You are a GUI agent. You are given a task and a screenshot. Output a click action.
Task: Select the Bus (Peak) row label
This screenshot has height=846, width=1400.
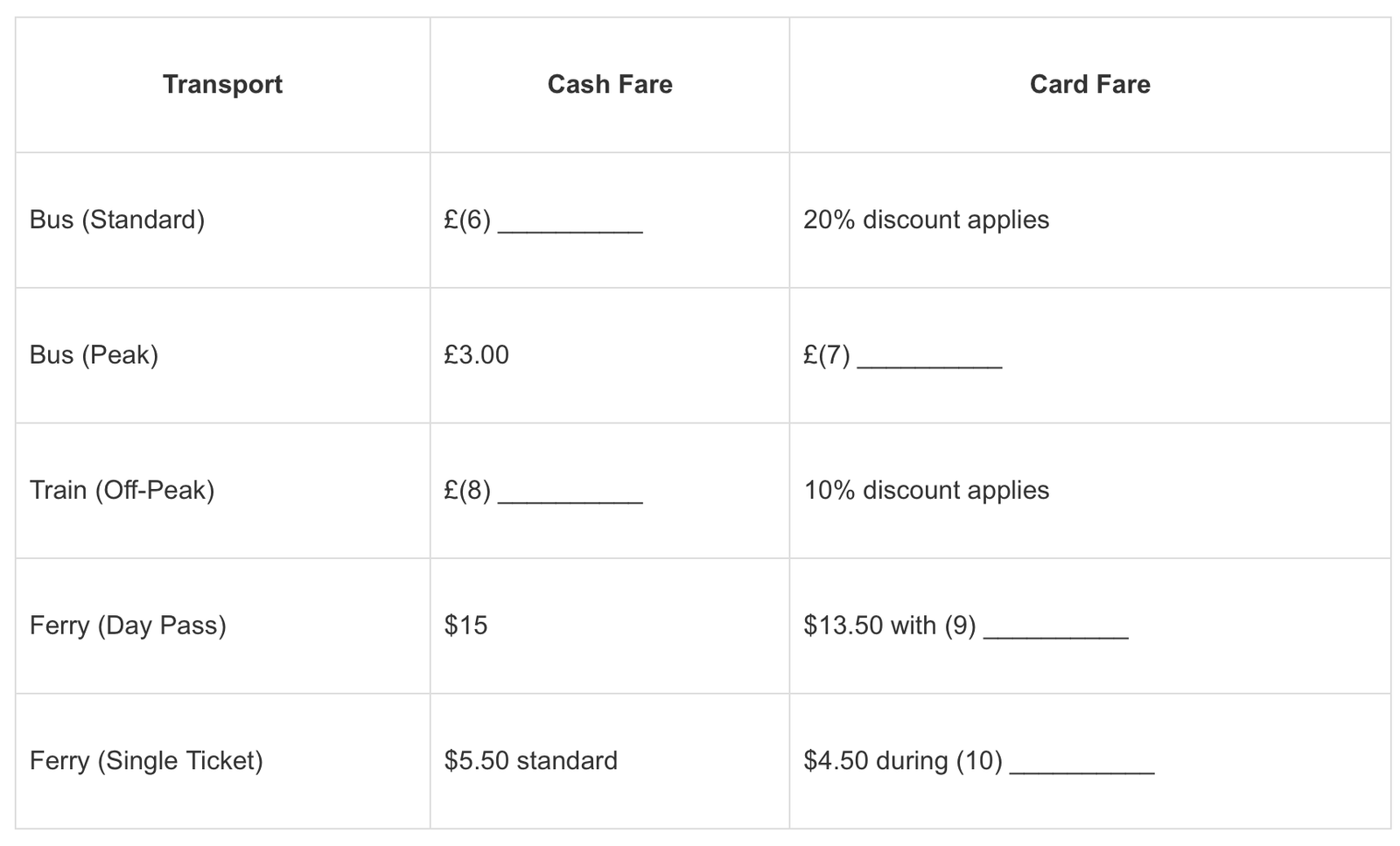click(94, 355)
